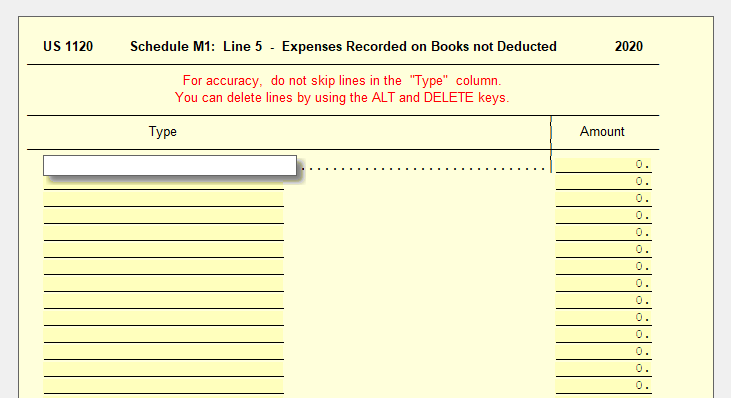Click the active first Type input box
Screen dimensions: 731x398
pyautogui.click(x=170, y=165)
